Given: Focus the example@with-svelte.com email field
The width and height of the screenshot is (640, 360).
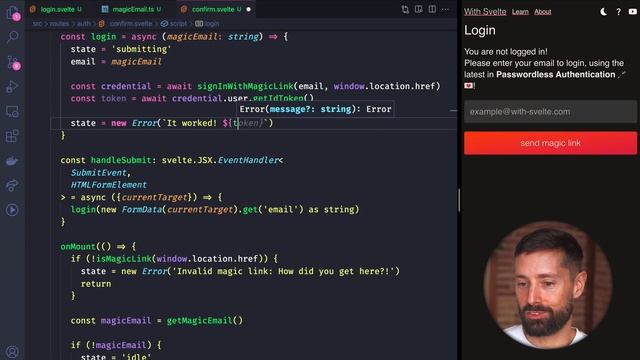Looking at the screenshot, I should pyautogui.click(x=550, y=111).
